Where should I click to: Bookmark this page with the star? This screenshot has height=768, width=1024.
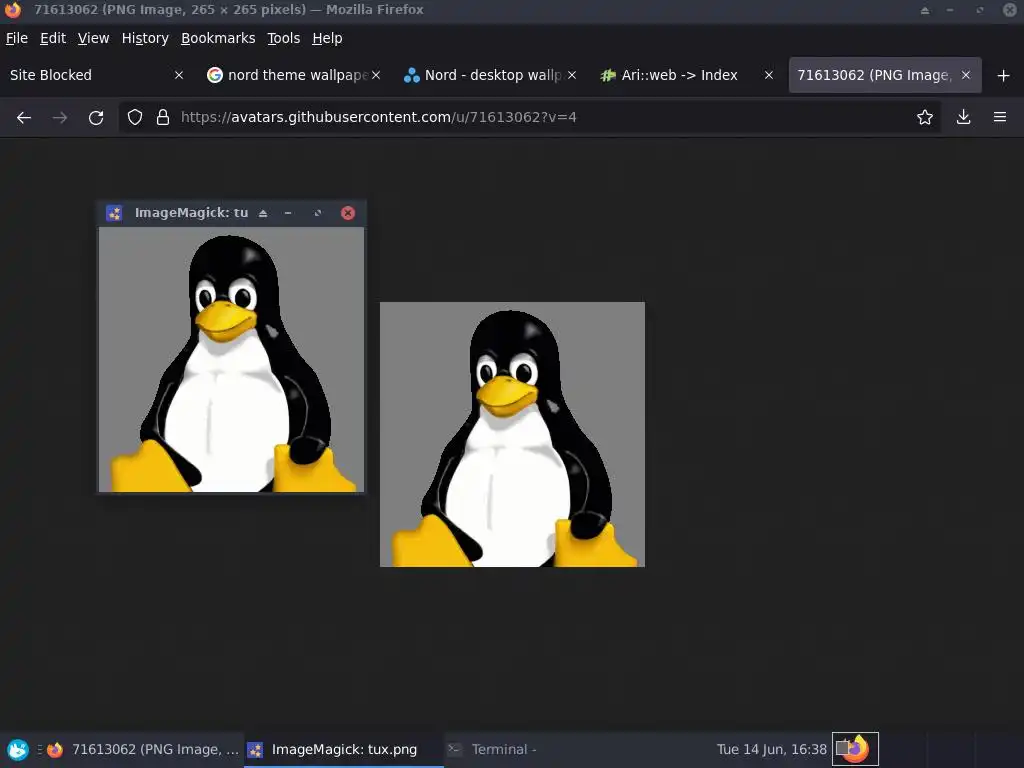pyautogui.click(x=925, y=118)
